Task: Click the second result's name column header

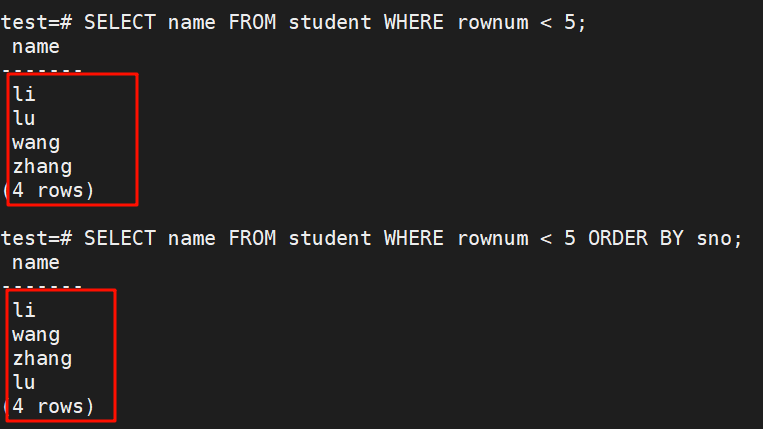Action: 36,262
